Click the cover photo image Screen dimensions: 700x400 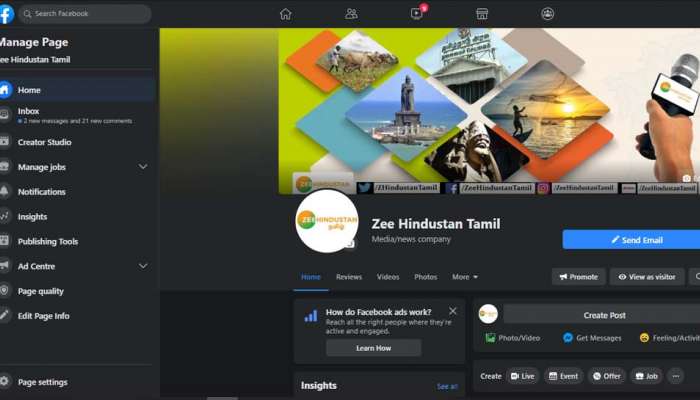pyautogui.click(x=488, y=111)
